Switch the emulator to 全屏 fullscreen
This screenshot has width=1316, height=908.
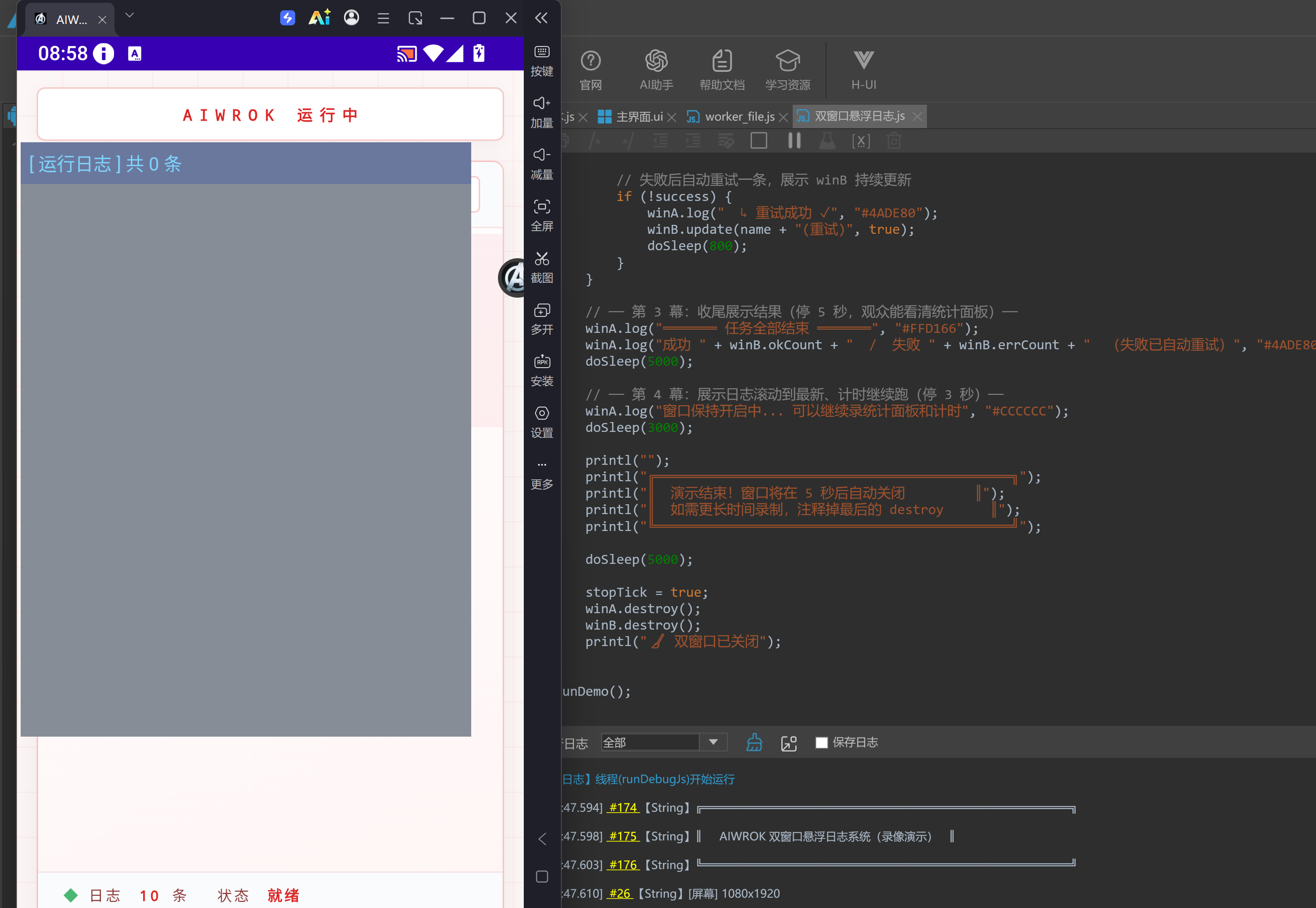point(542,216)
